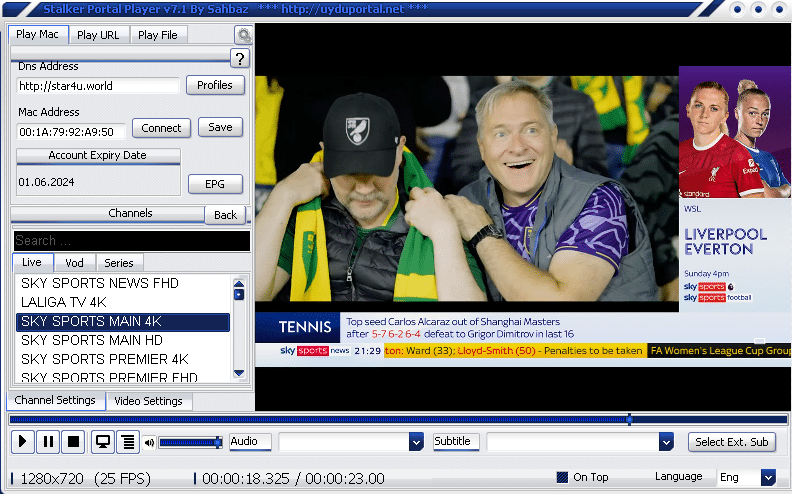Save the Mac address with Save
The image size is (792, 494).
[x=220, y=127]
